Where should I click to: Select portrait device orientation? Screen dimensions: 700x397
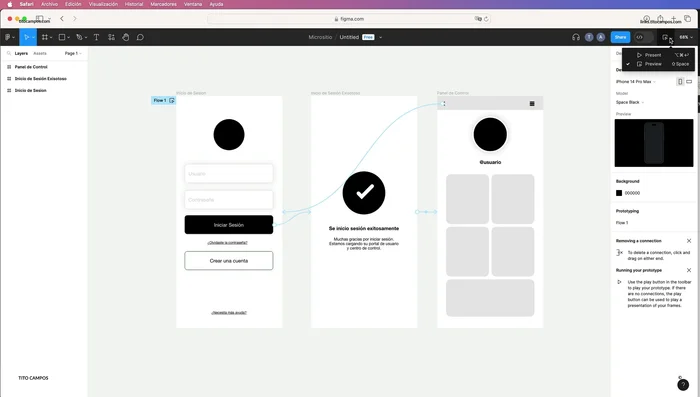(x=680, y=82)
